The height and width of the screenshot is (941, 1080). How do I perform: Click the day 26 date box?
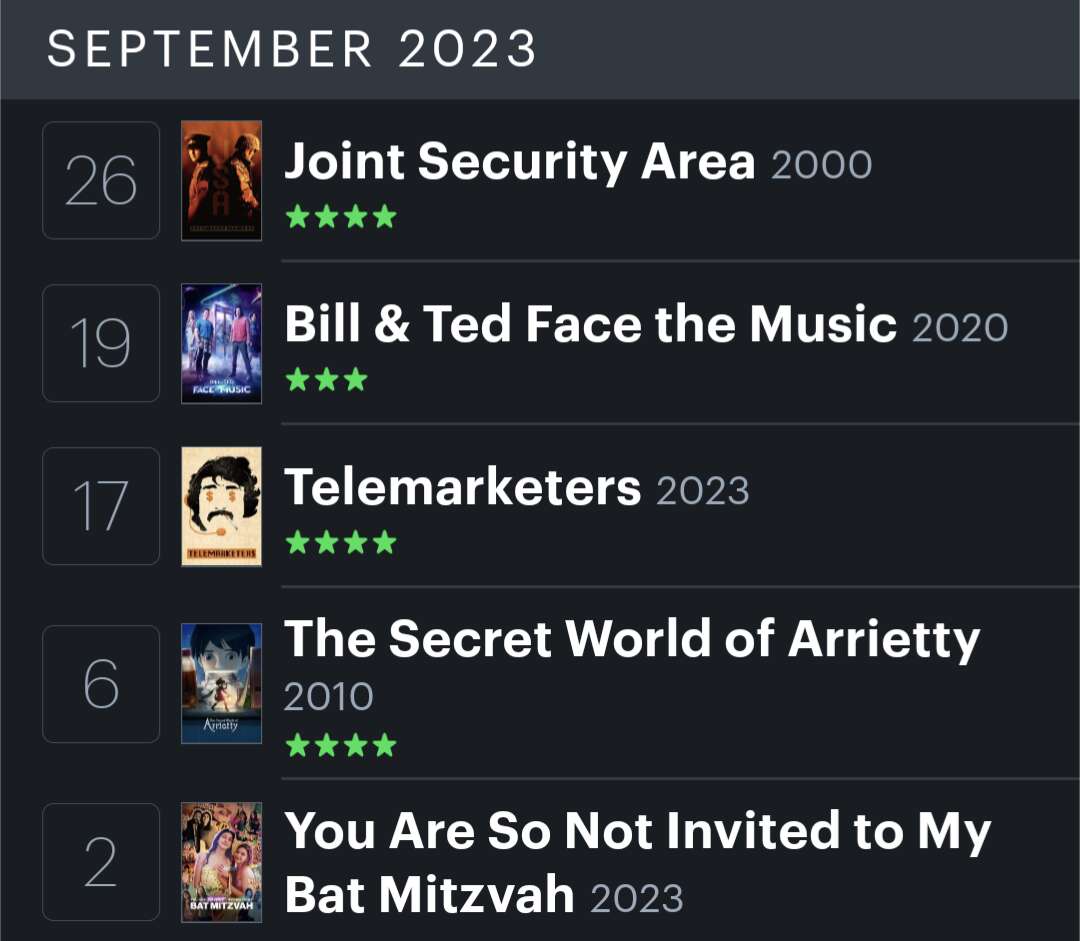pos(101,180)
